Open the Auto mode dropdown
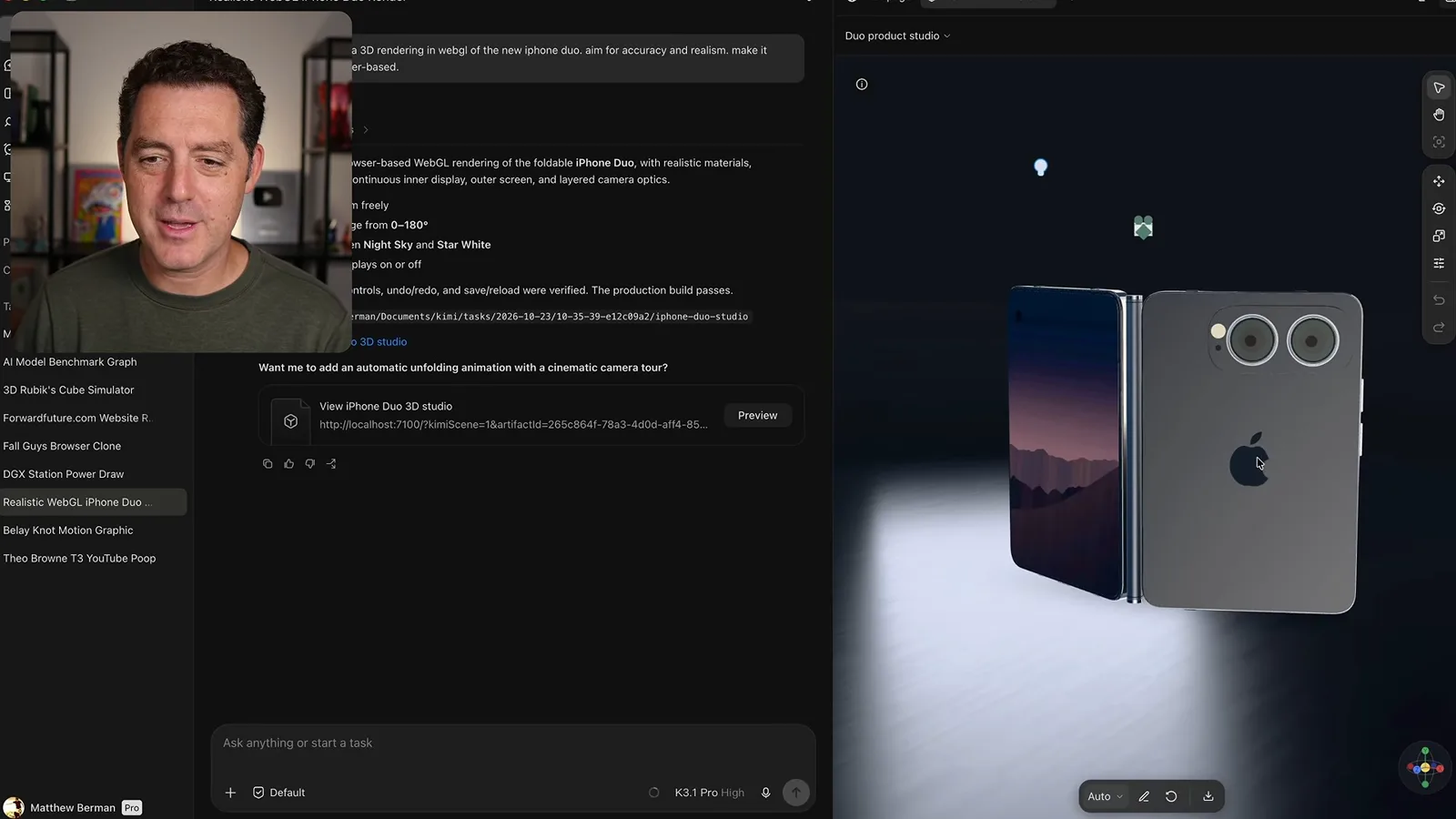This screenshot has width=1456, height=819. tap(1105, 796)
